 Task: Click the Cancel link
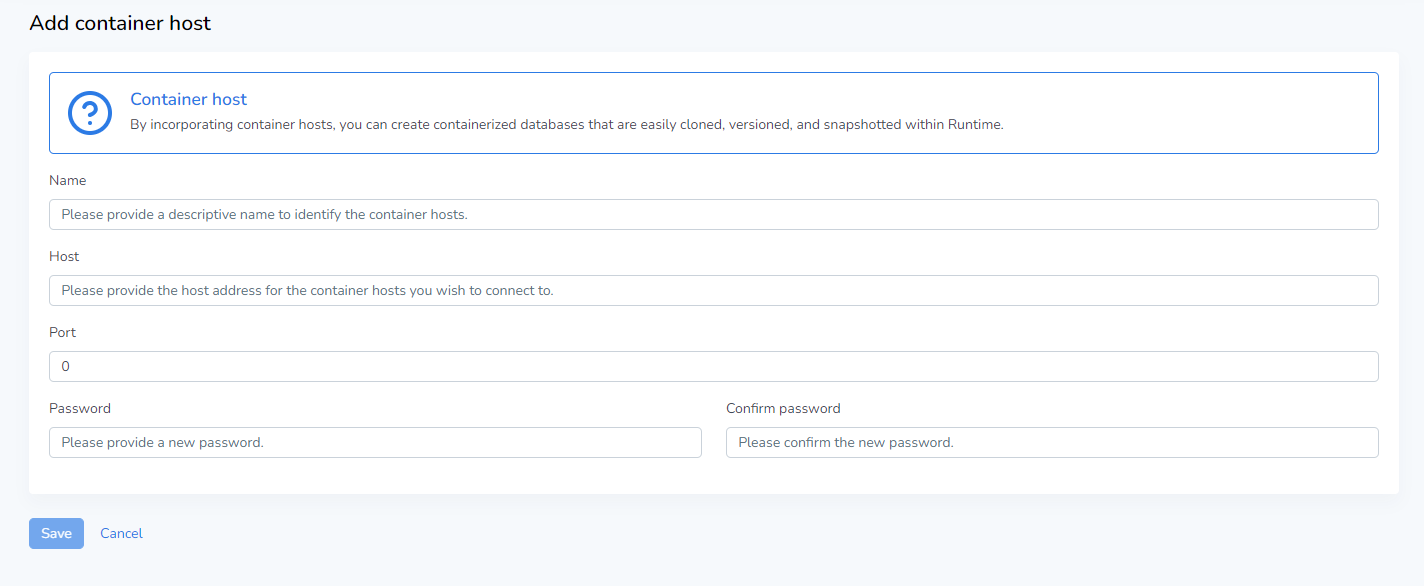[121, 534]
